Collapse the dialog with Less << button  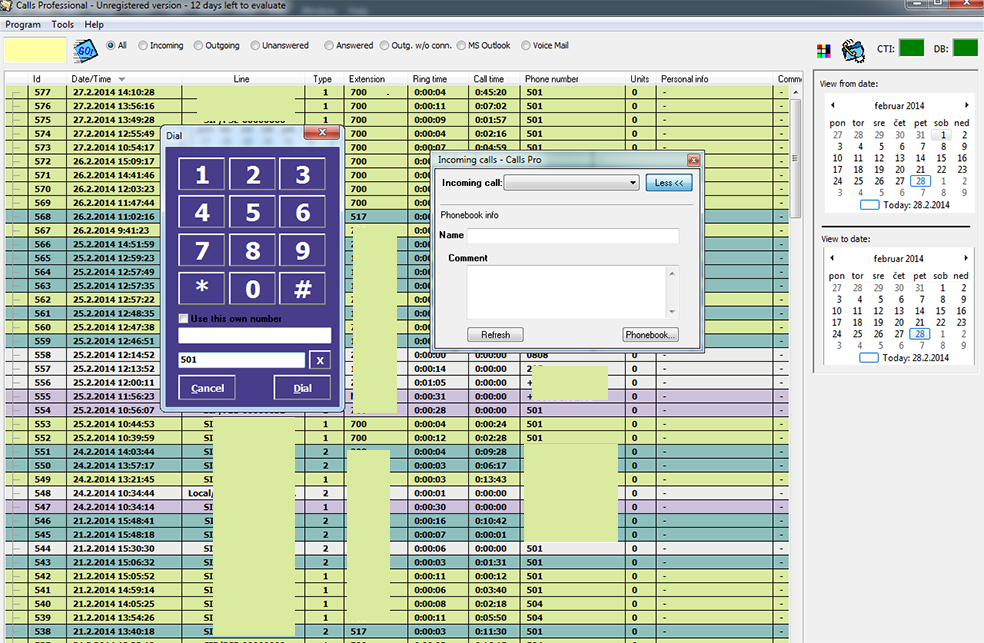click(669, 183)
